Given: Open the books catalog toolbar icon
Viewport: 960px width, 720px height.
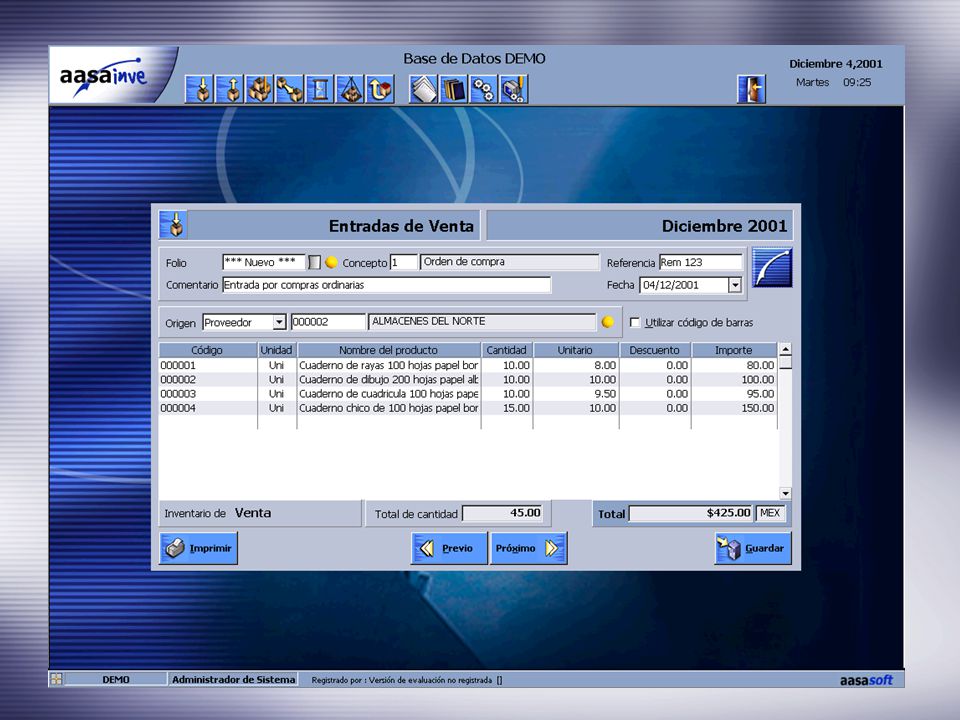Looking at the screenshot, I should (453, 89).
